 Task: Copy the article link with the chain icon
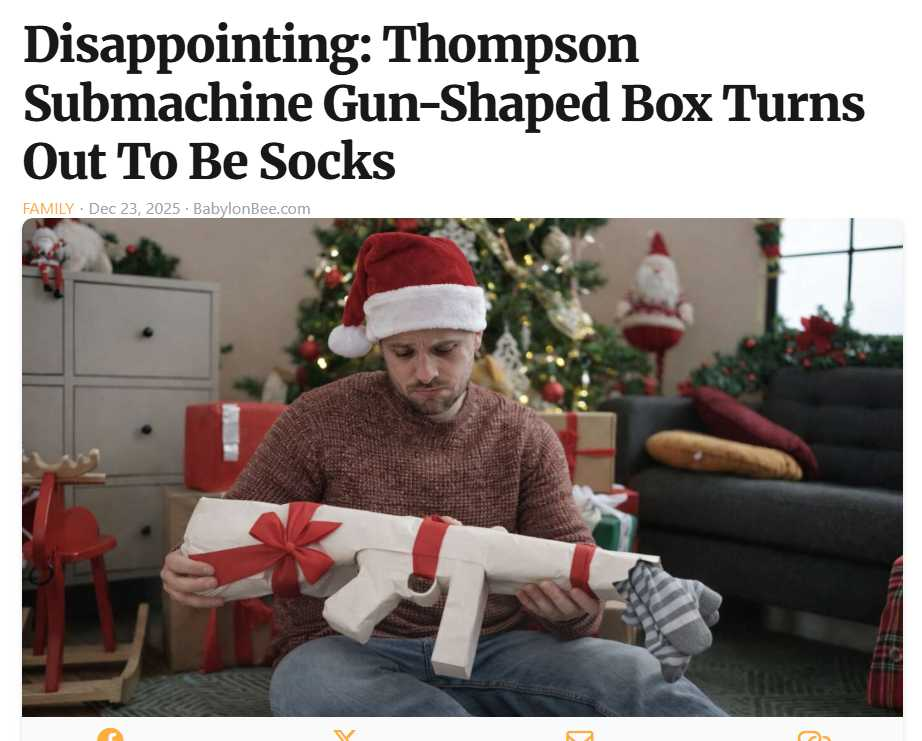click(814, 736)
